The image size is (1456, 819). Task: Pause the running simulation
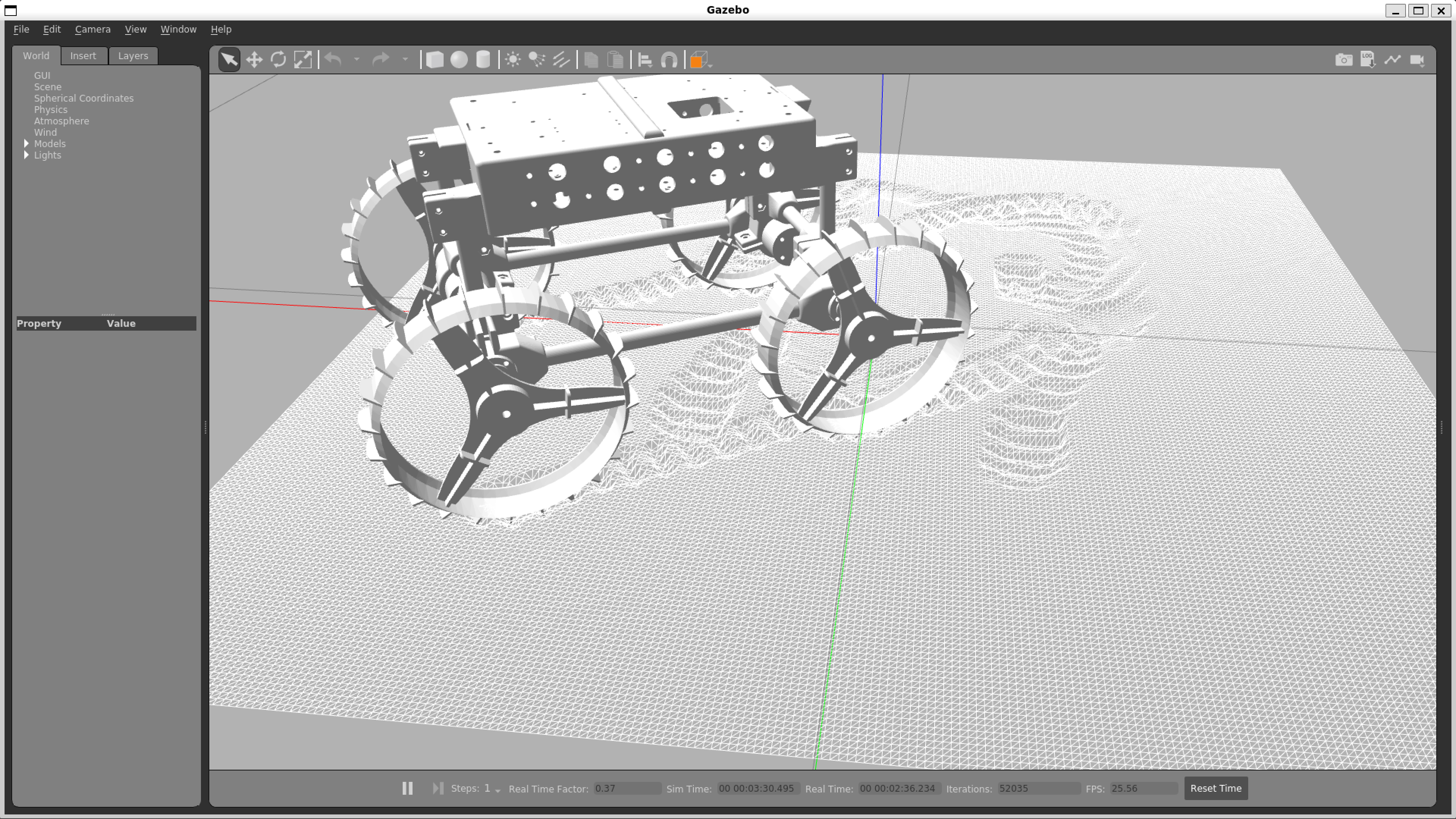pos(408,788)
